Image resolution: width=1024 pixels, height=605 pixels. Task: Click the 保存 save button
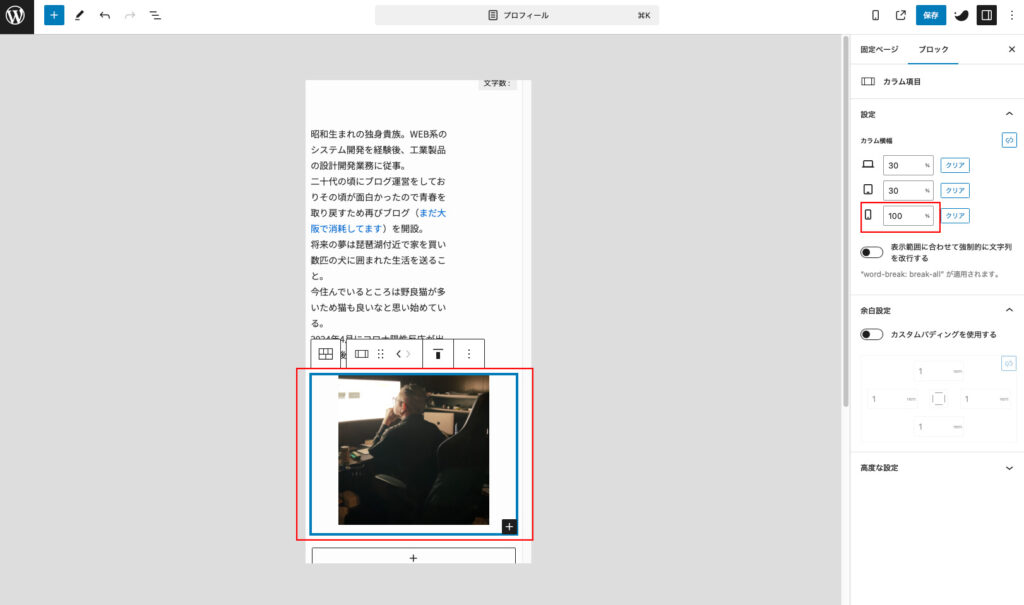coord(931,15)
